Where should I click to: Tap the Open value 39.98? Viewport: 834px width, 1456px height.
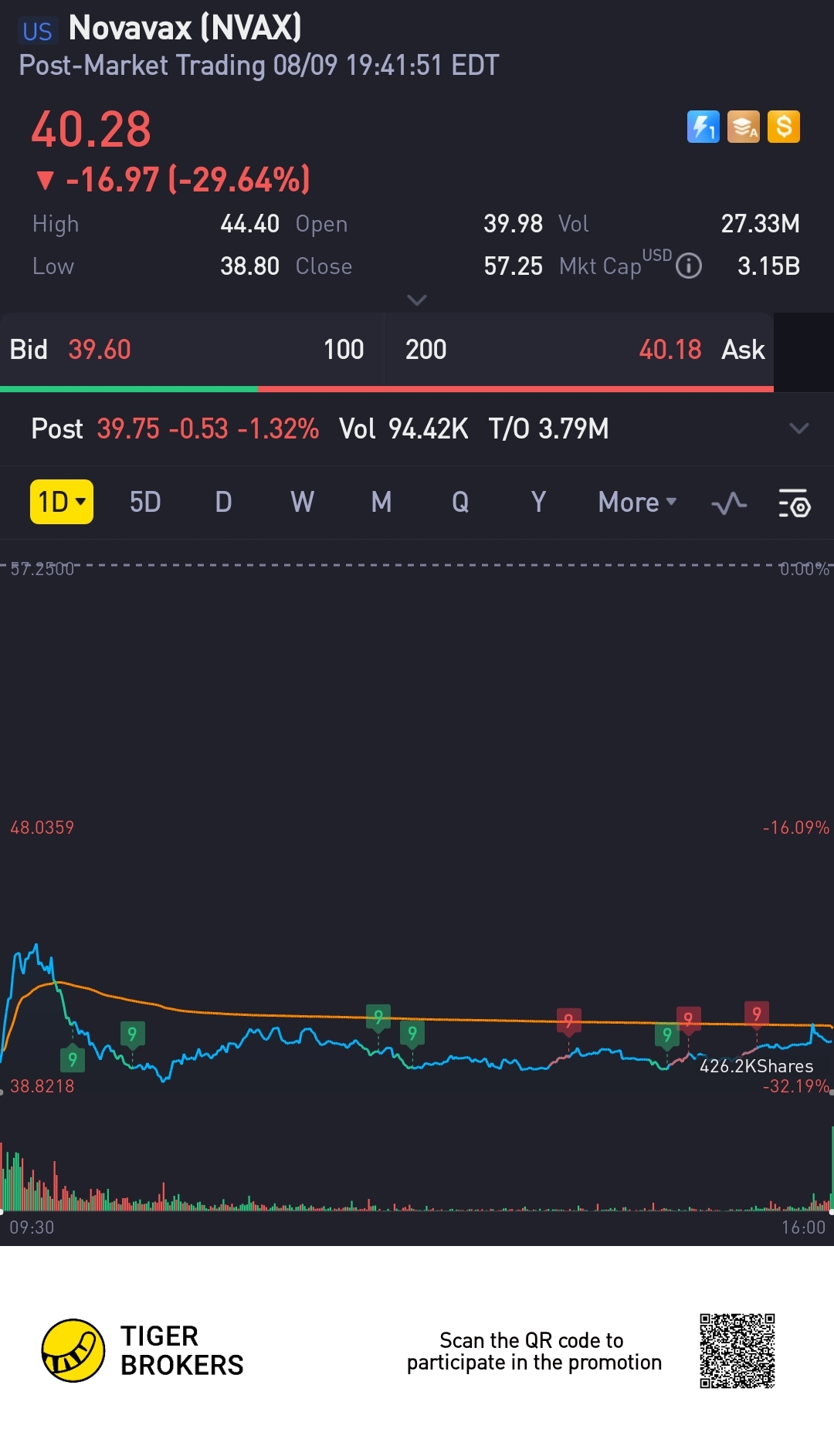pyautogui.click(x=514, y=224)
